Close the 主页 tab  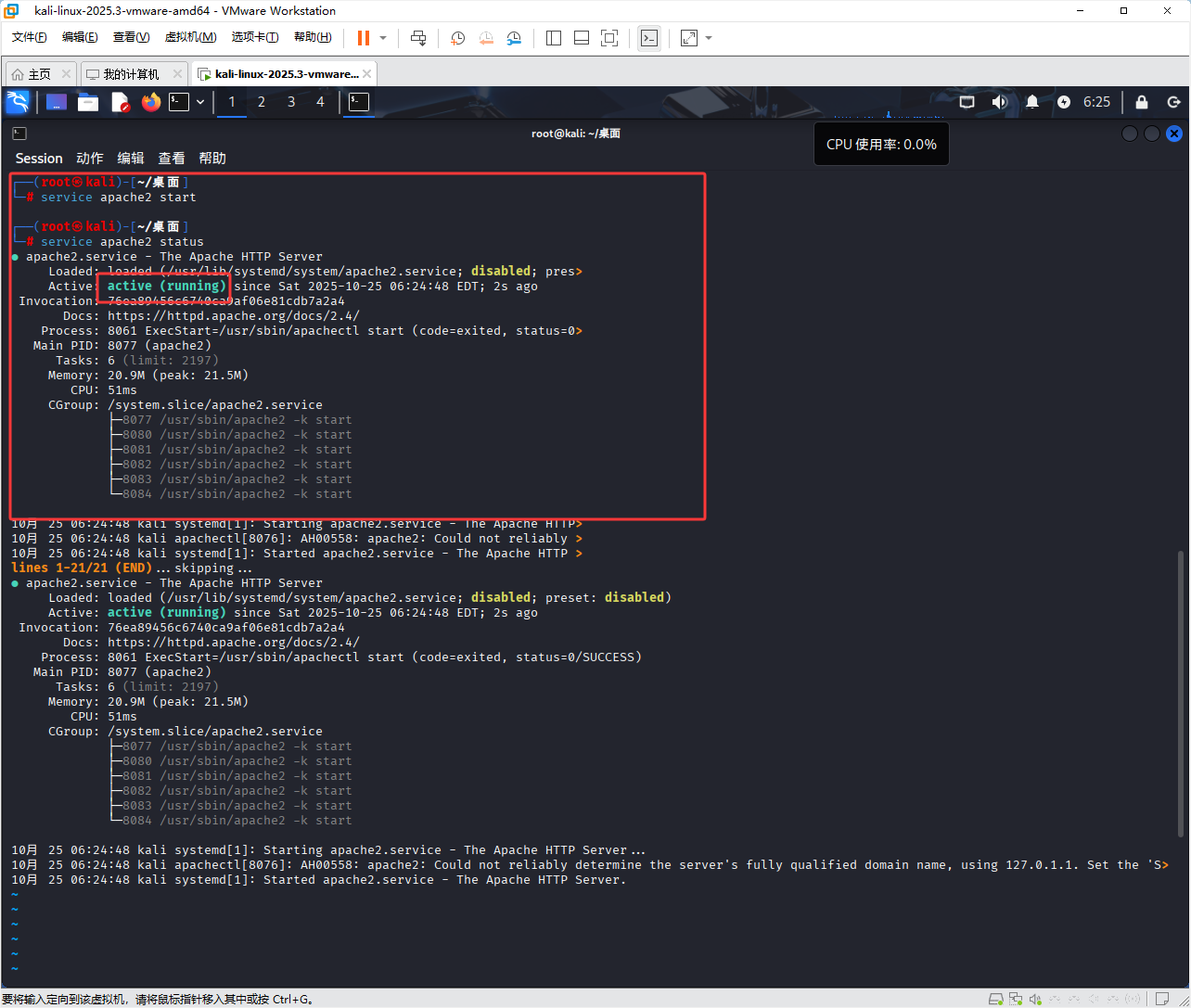pos(66,74)
